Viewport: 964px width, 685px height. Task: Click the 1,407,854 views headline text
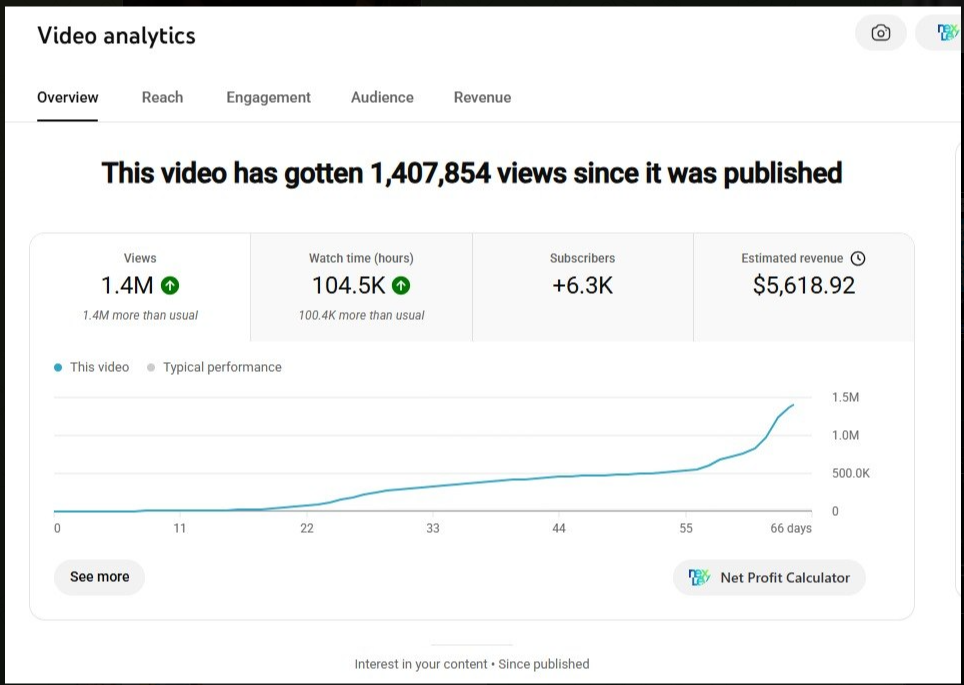(471, 174)
